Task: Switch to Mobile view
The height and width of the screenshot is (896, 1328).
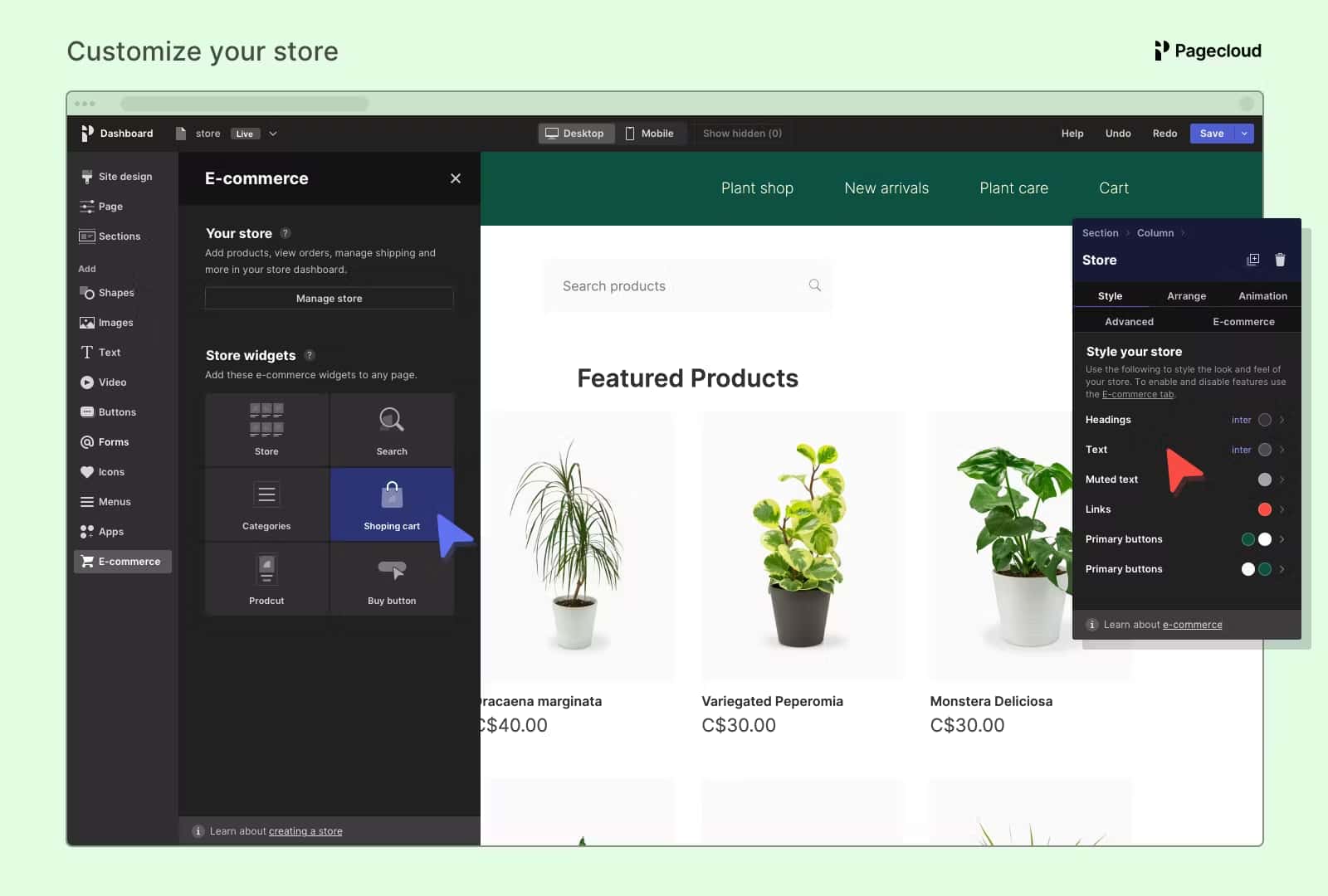Action: [650, 134]
